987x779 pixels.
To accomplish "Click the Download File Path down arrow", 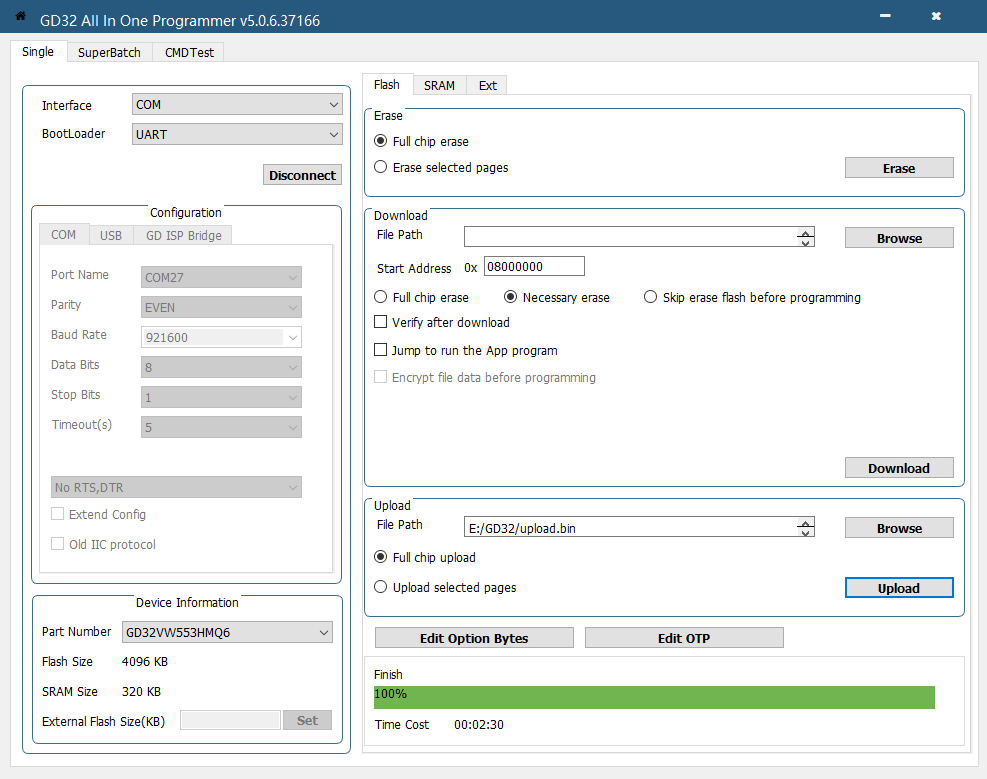I will pyautogui.click(x=806, y=242).
